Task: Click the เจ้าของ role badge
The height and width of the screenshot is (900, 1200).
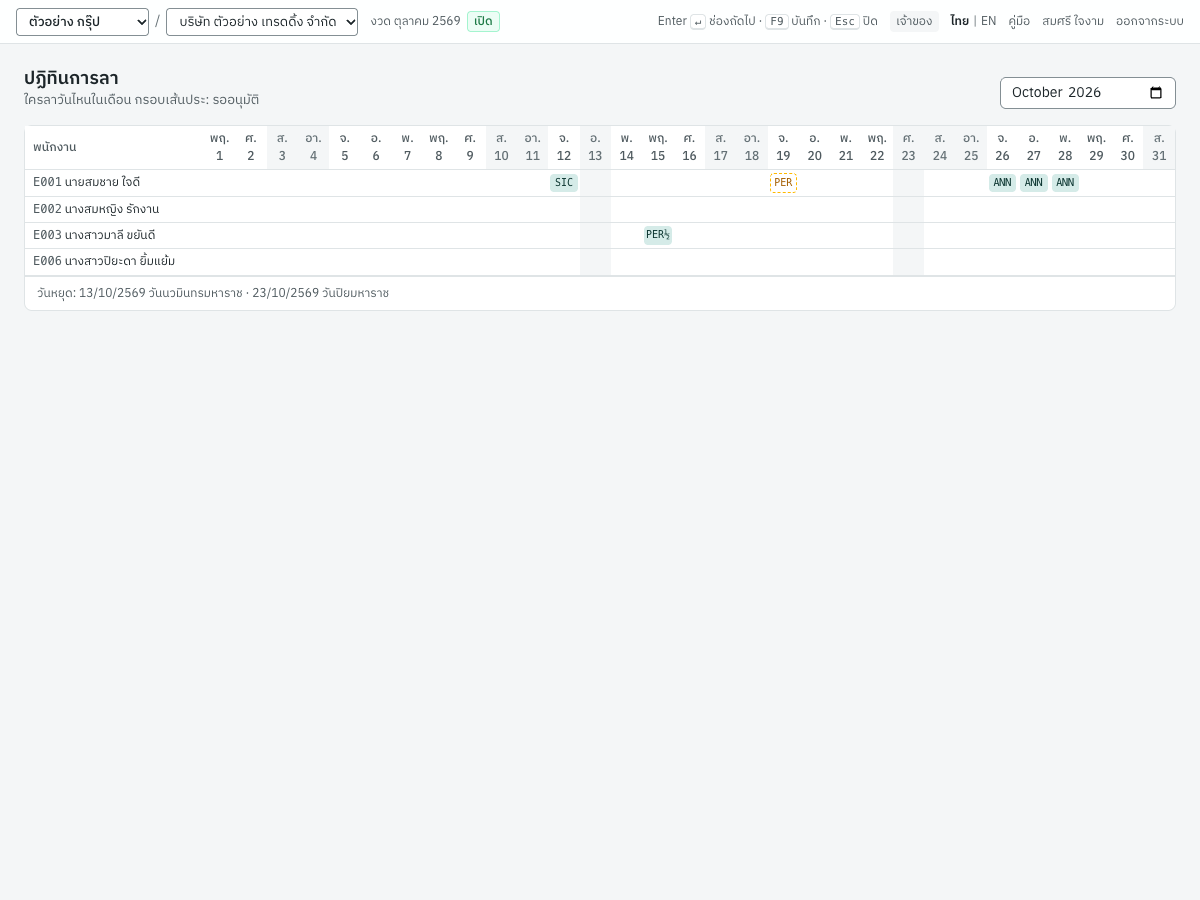Action: point(914,21)
